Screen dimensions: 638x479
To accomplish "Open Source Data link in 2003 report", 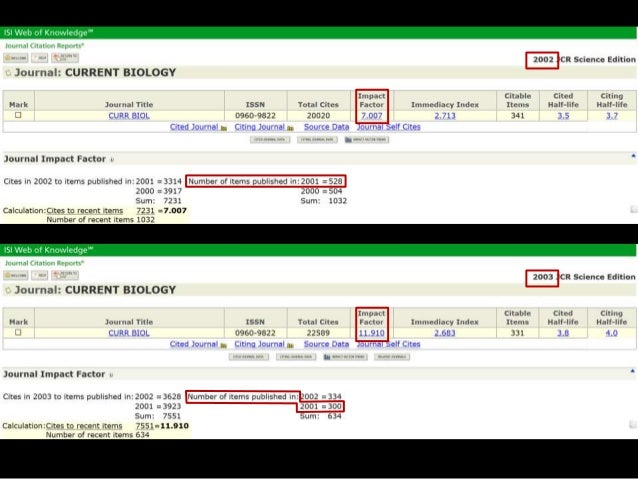I will point(326,344).
